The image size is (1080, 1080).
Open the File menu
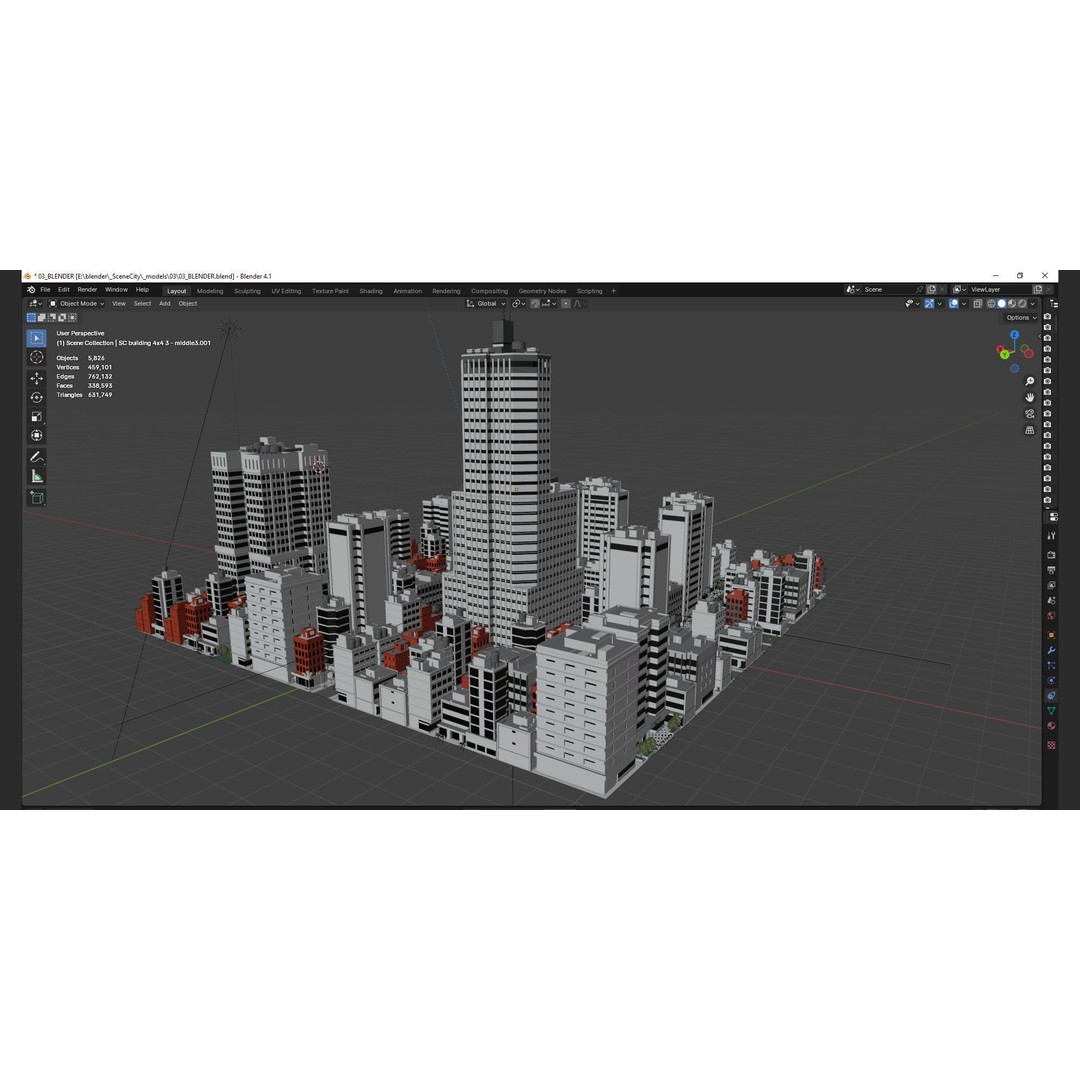45,290
